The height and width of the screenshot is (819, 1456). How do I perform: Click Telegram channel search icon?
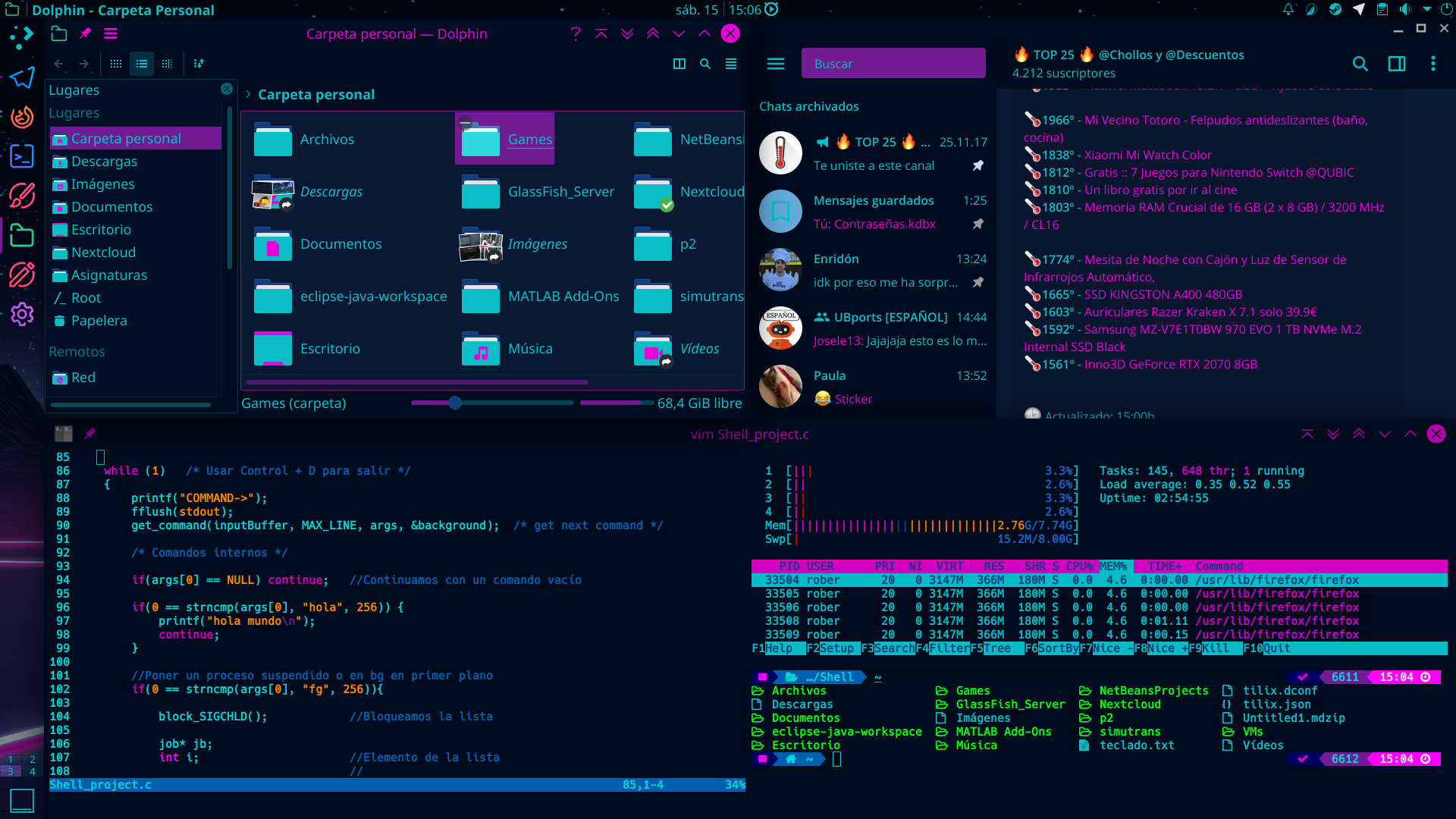pos(1360,64)
